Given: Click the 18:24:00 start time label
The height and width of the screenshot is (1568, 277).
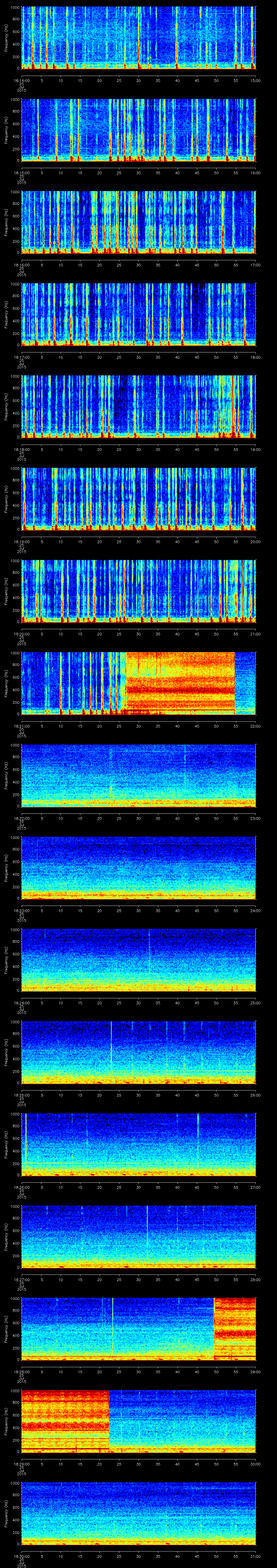Looking at the screenshot, I should coord(21,1003).
